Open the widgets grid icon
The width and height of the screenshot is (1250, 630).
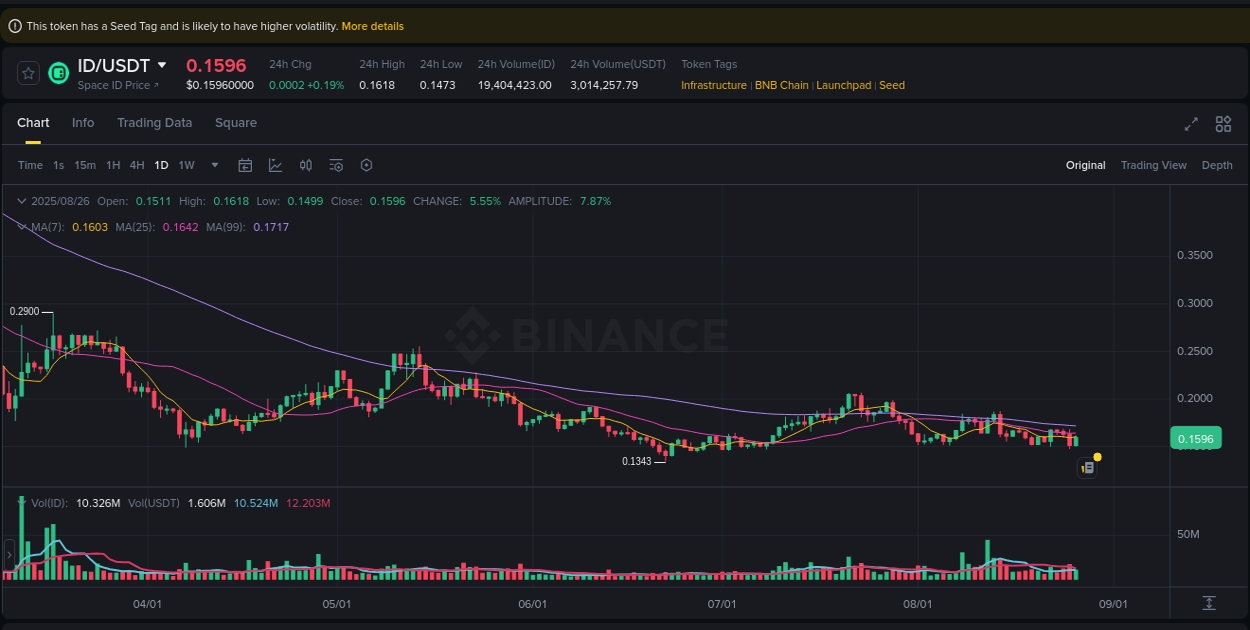coord(1223,124)
